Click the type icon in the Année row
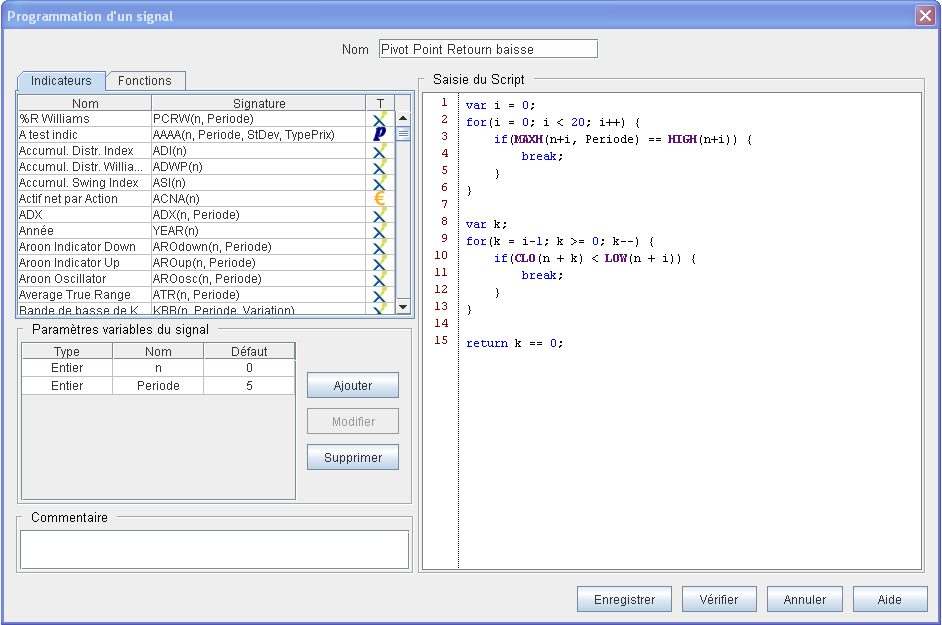 point(379,231)
